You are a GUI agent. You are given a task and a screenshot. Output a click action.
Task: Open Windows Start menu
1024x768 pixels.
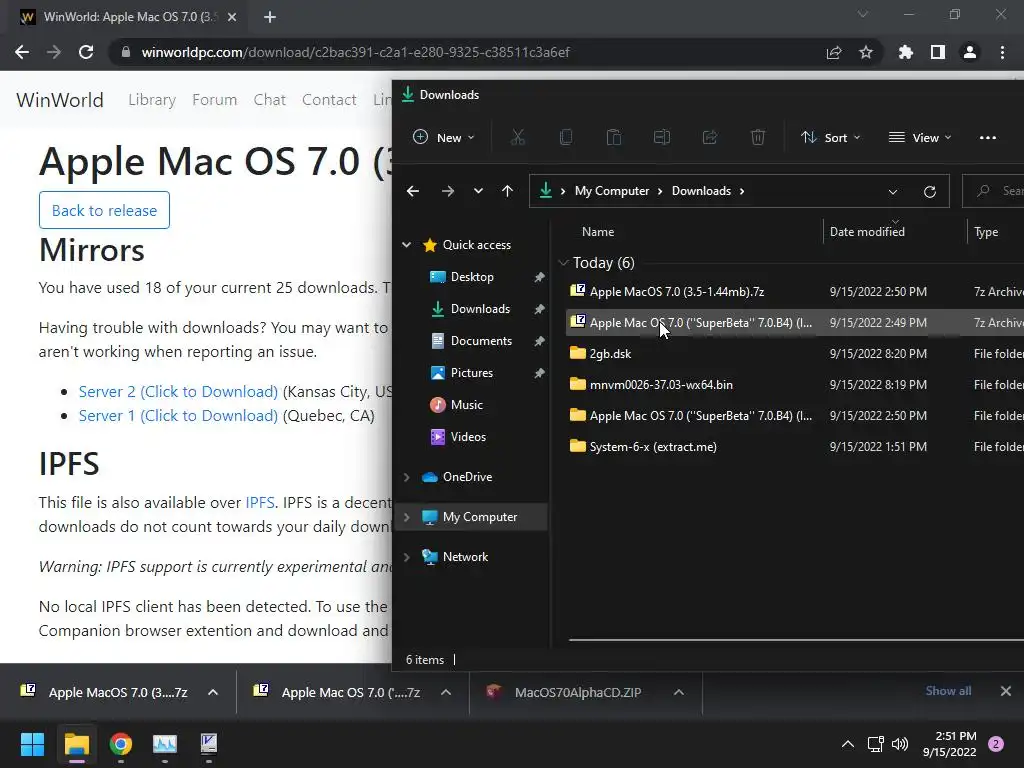pos(32,744)
